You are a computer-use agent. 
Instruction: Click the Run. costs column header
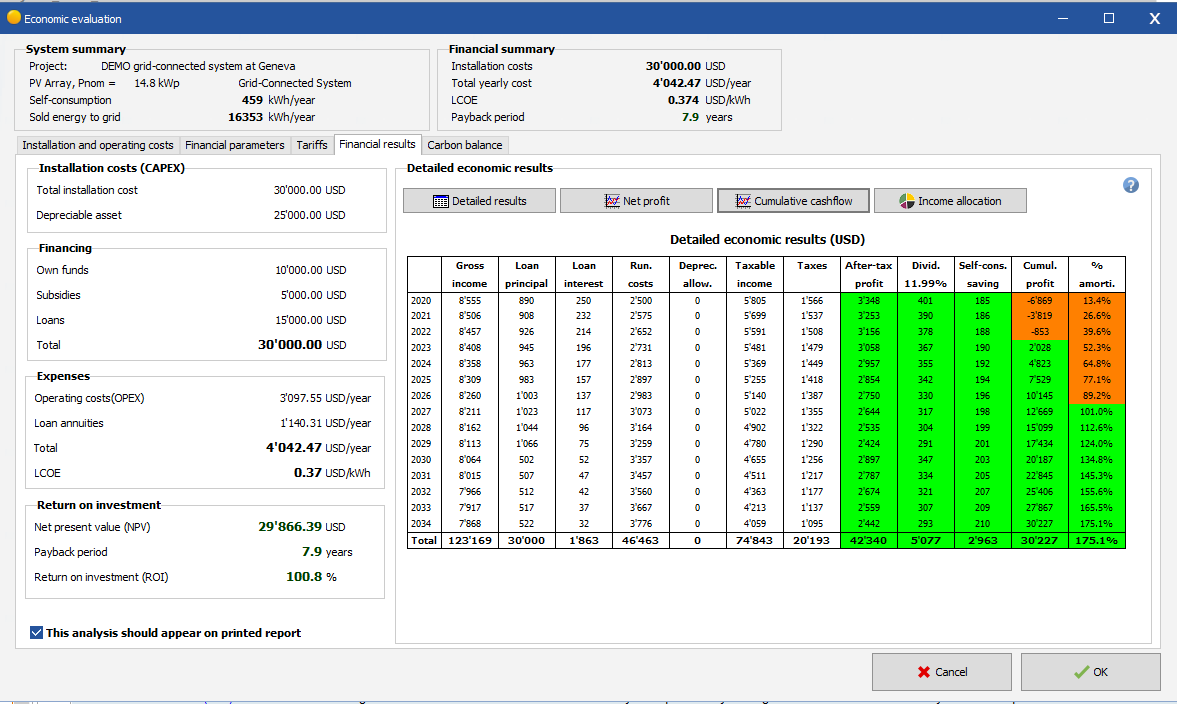[640, 275]
